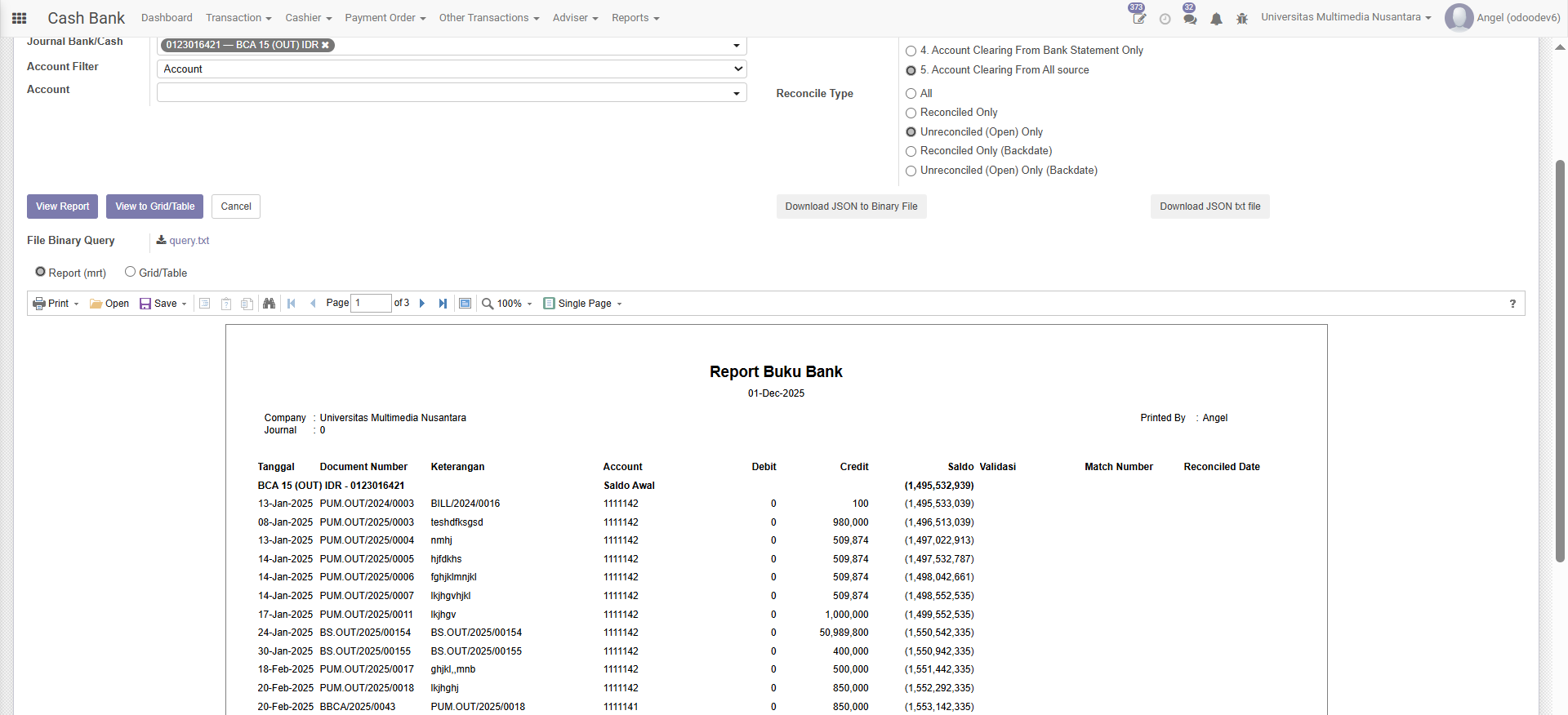The image size is (1568, 715).
Task: Select Reconciled Only radio option
Action: 911,113
